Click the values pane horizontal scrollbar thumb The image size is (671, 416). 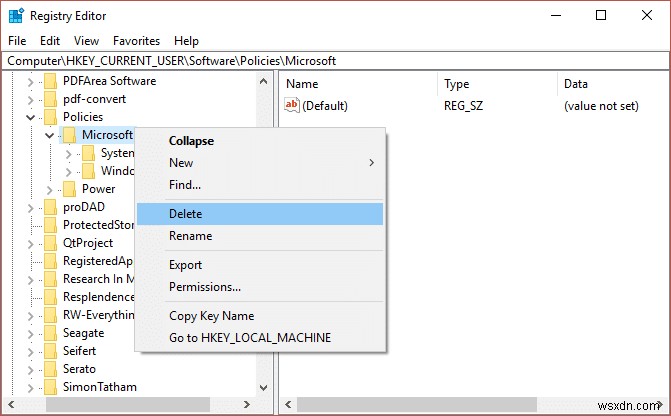click(417, 404)
